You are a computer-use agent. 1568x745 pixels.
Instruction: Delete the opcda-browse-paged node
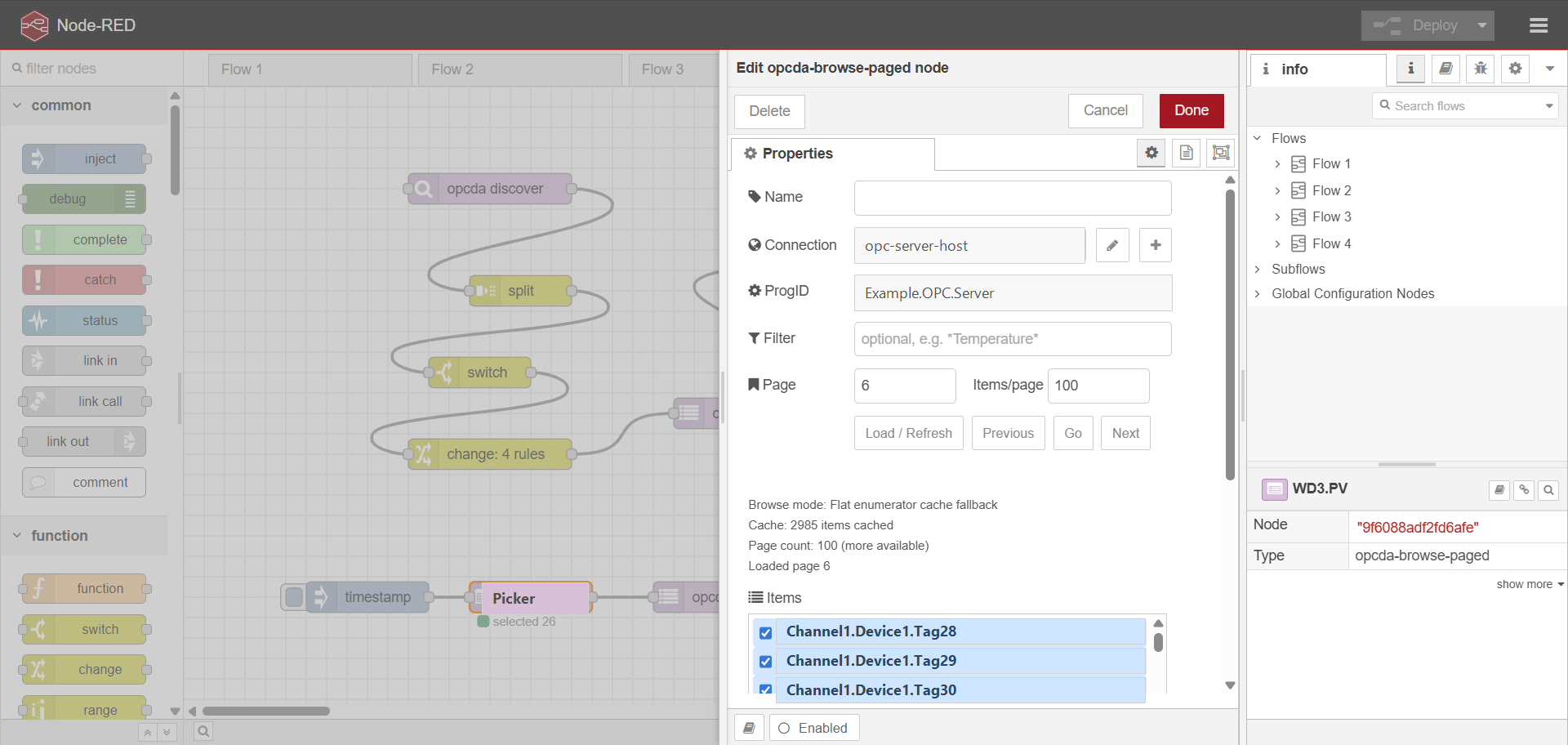click(x=769, y=112)
